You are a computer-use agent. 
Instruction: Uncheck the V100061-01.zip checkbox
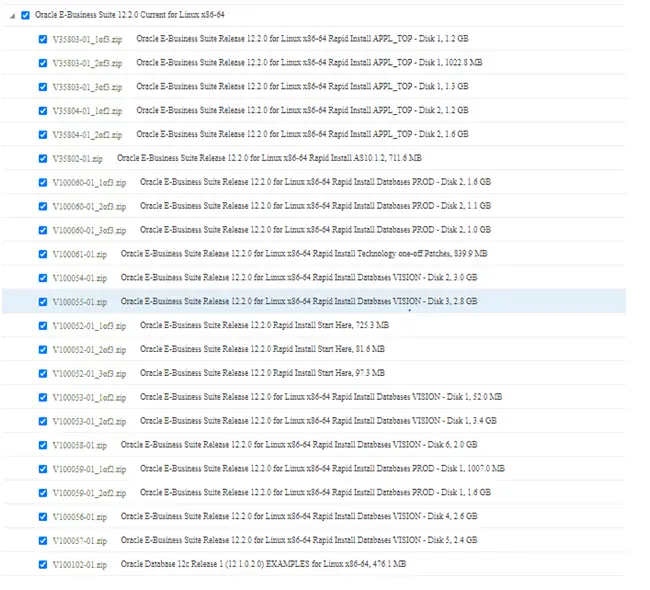click(x=43, y=254)
